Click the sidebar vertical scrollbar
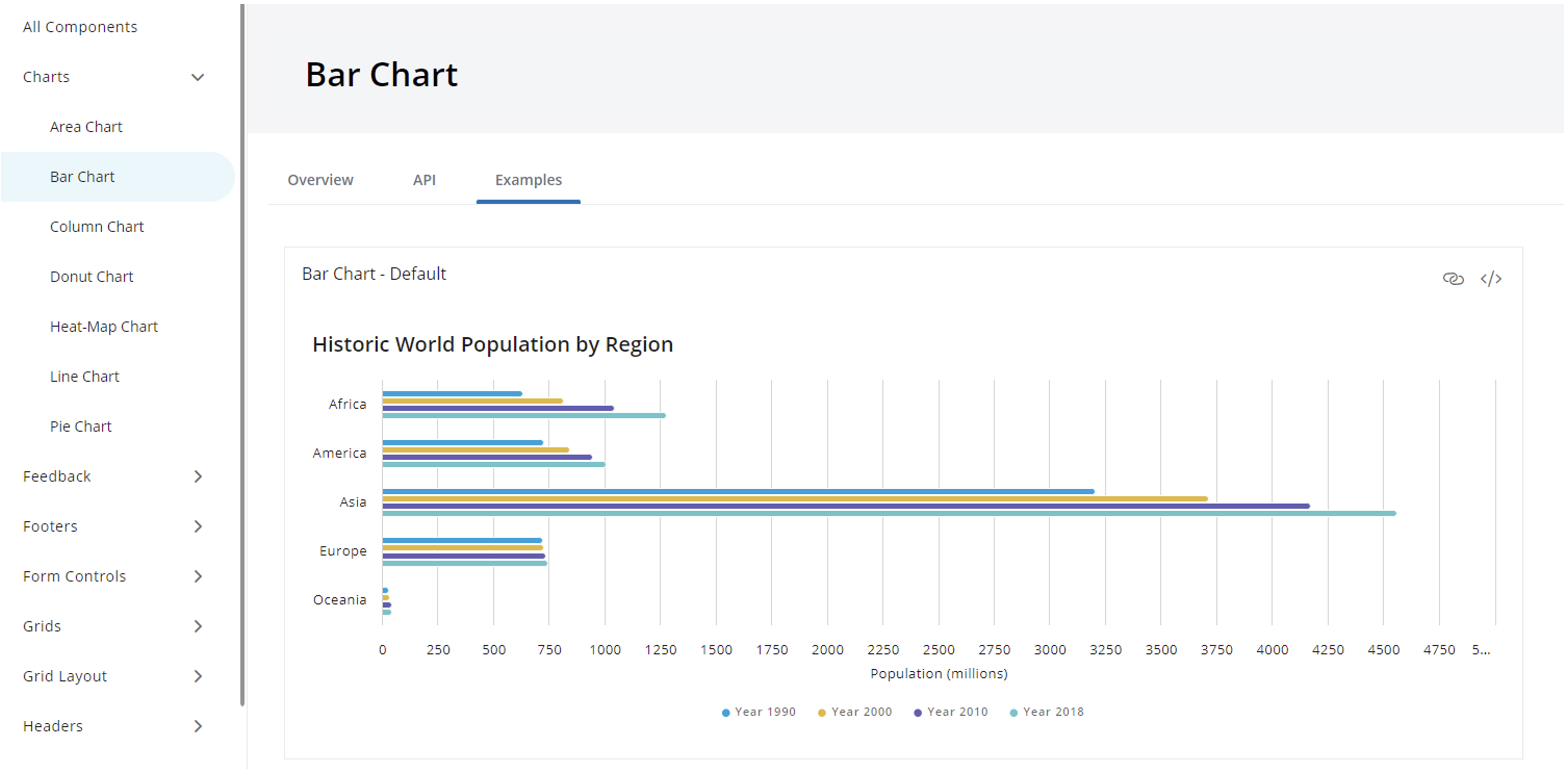 (x=242, y=353)
